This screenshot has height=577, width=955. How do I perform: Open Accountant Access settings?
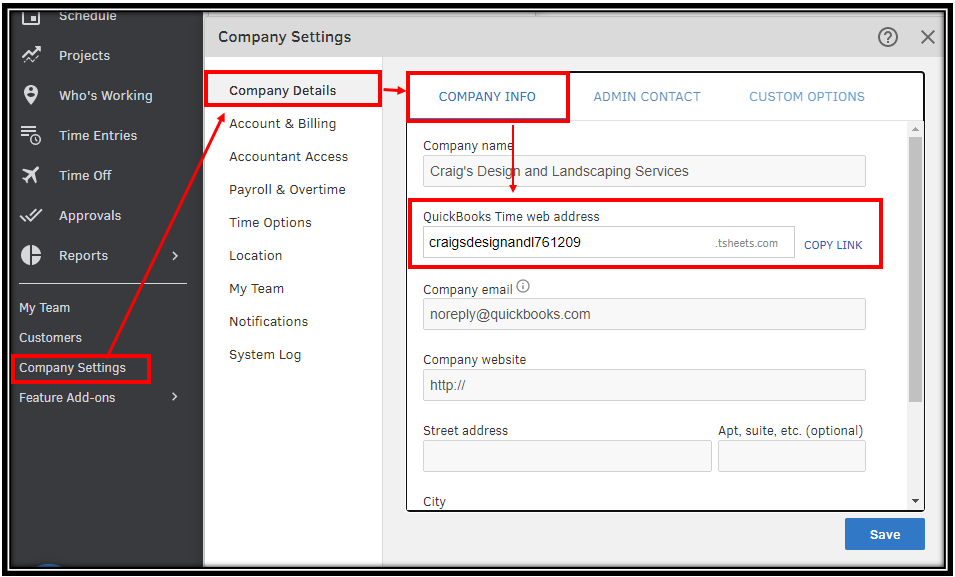tap(289, 157)
